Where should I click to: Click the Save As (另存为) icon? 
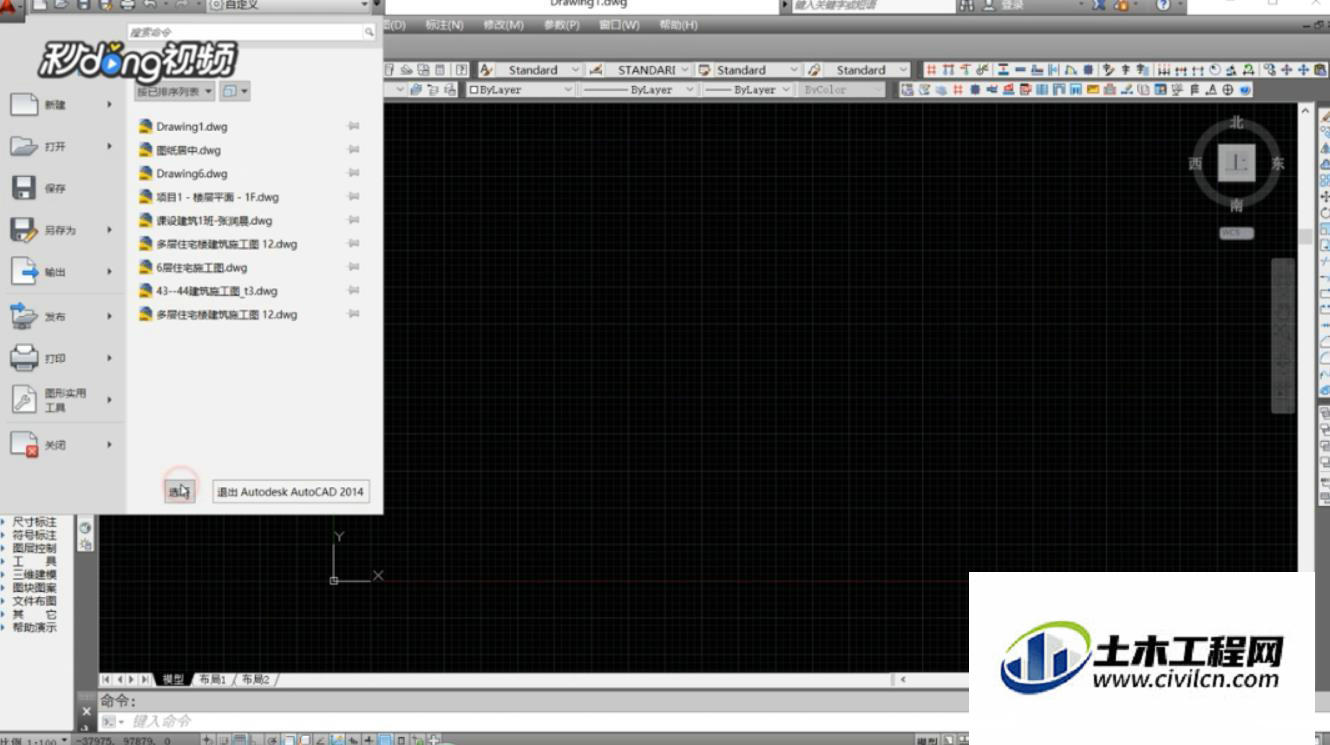[x=24, y=230]
